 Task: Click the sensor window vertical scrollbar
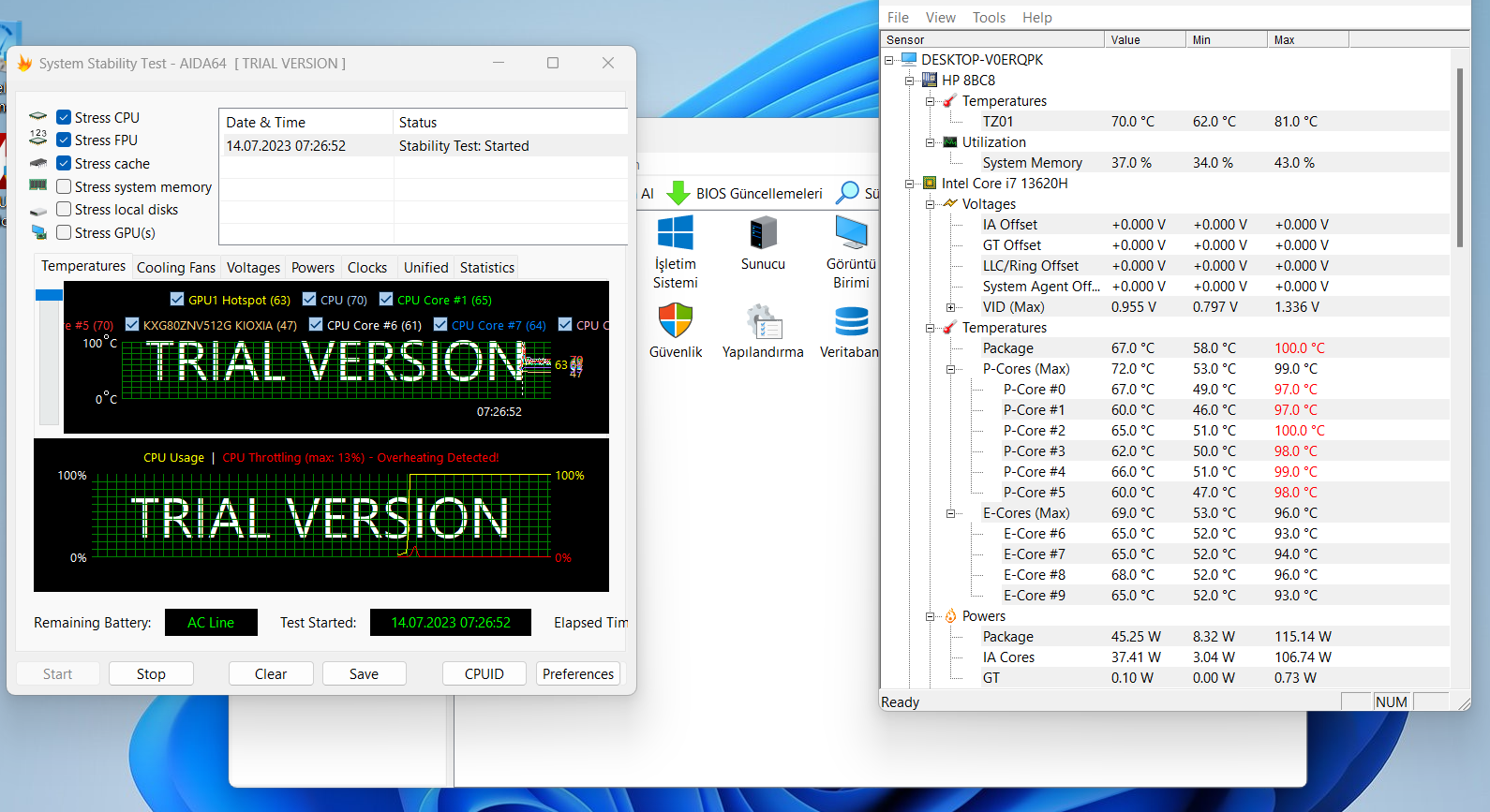1459,157
